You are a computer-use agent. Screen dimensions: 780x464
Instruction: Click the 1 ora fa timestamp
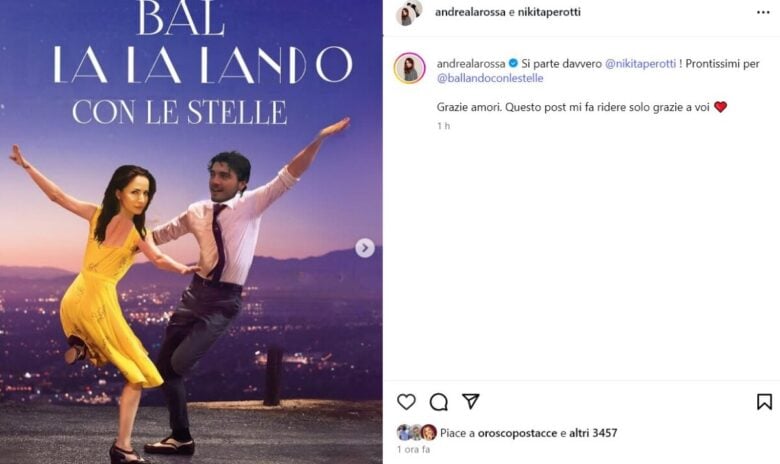click(x=413, y=450)
